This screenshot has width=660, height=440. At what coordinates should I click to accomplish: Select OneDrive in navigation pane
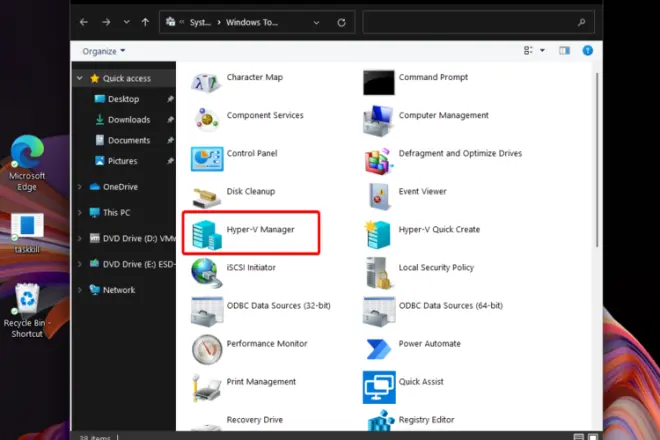pos(120,187)
